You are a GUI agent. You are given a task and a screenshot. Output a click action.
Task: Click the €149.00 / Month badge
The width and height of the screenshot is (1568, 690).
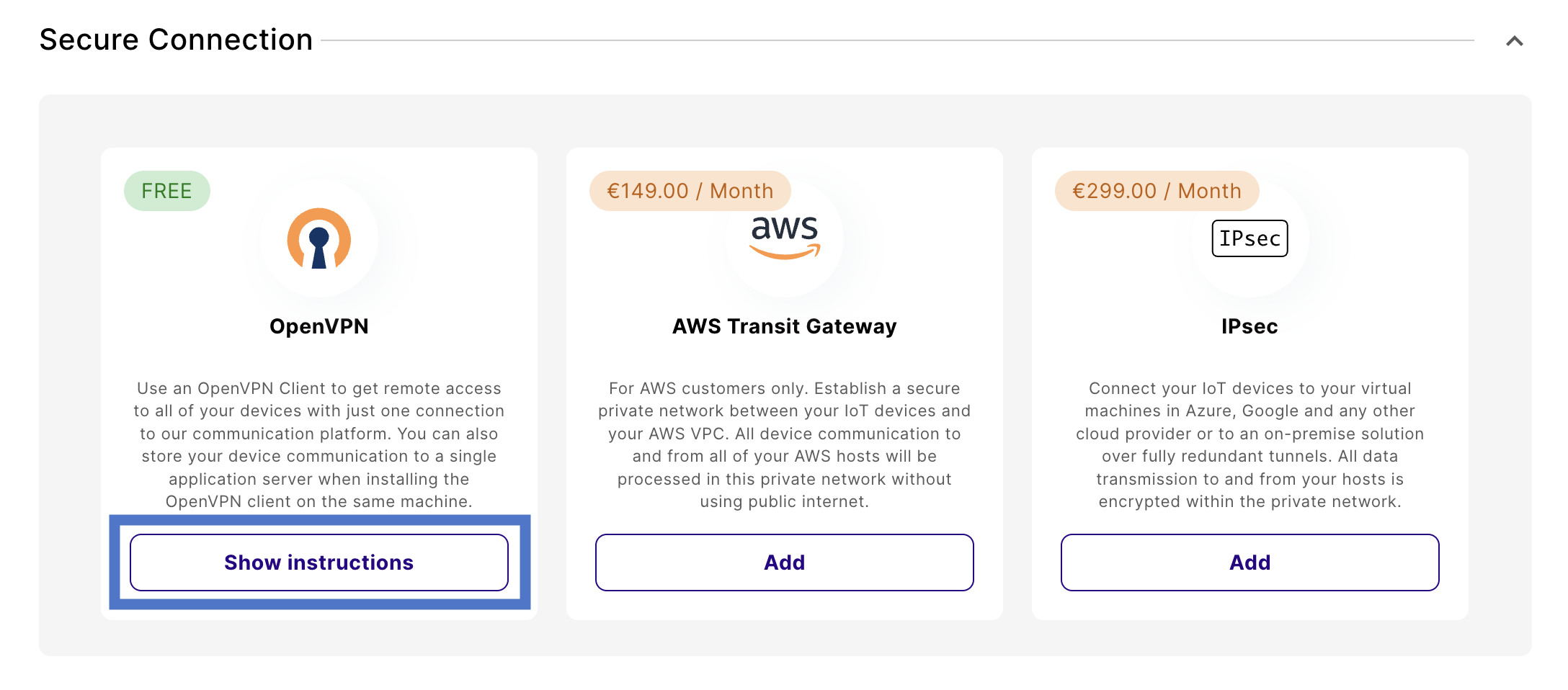pyautogui.click(x=690, y=191)
